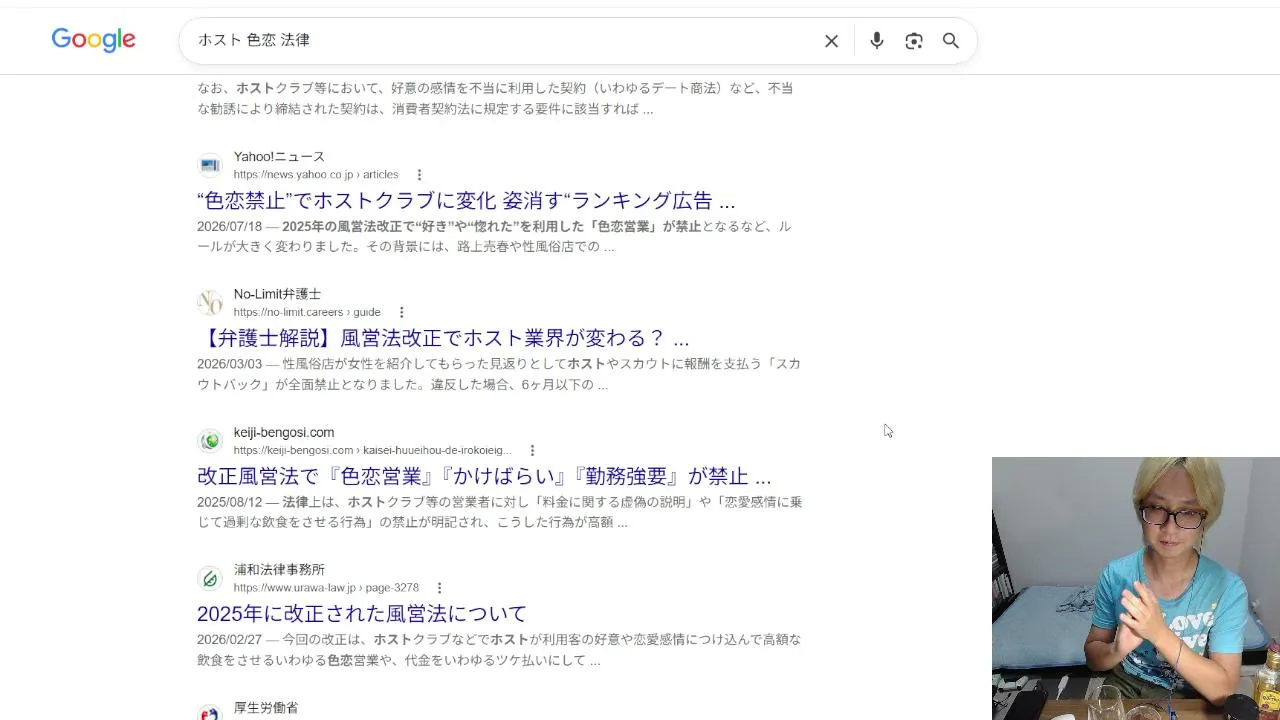This screenshot has height=720, width=1280.
Task: Start voice search with the microphone icon
Action: [876, 41]
